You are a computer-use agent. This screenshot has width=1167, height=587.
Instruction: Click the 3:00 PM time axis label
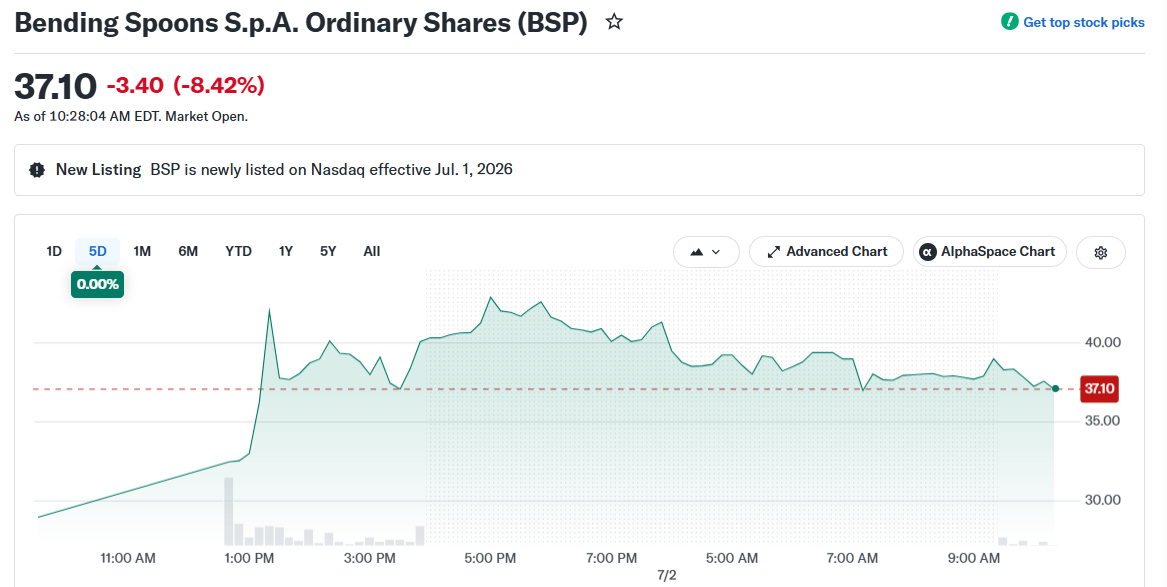370,558
